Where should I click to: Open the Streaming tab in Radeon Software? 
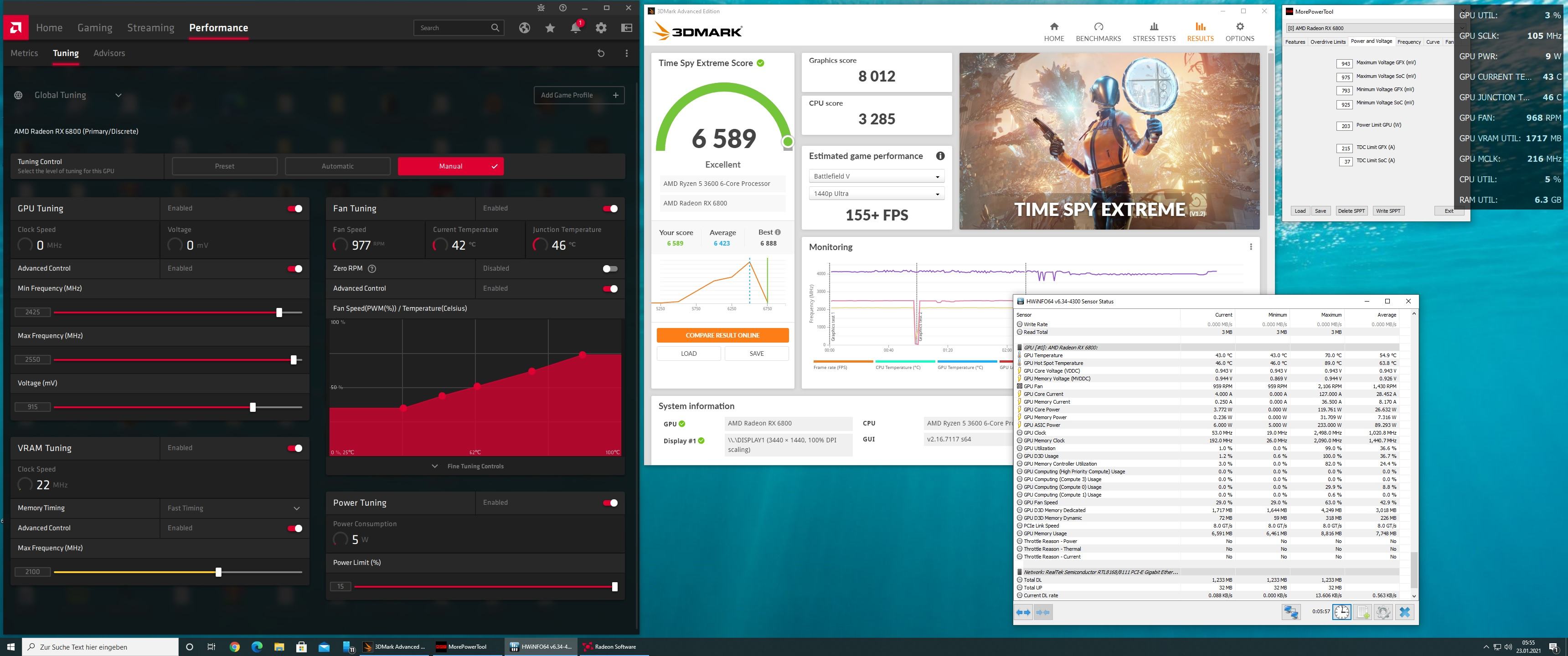(150, 28)
